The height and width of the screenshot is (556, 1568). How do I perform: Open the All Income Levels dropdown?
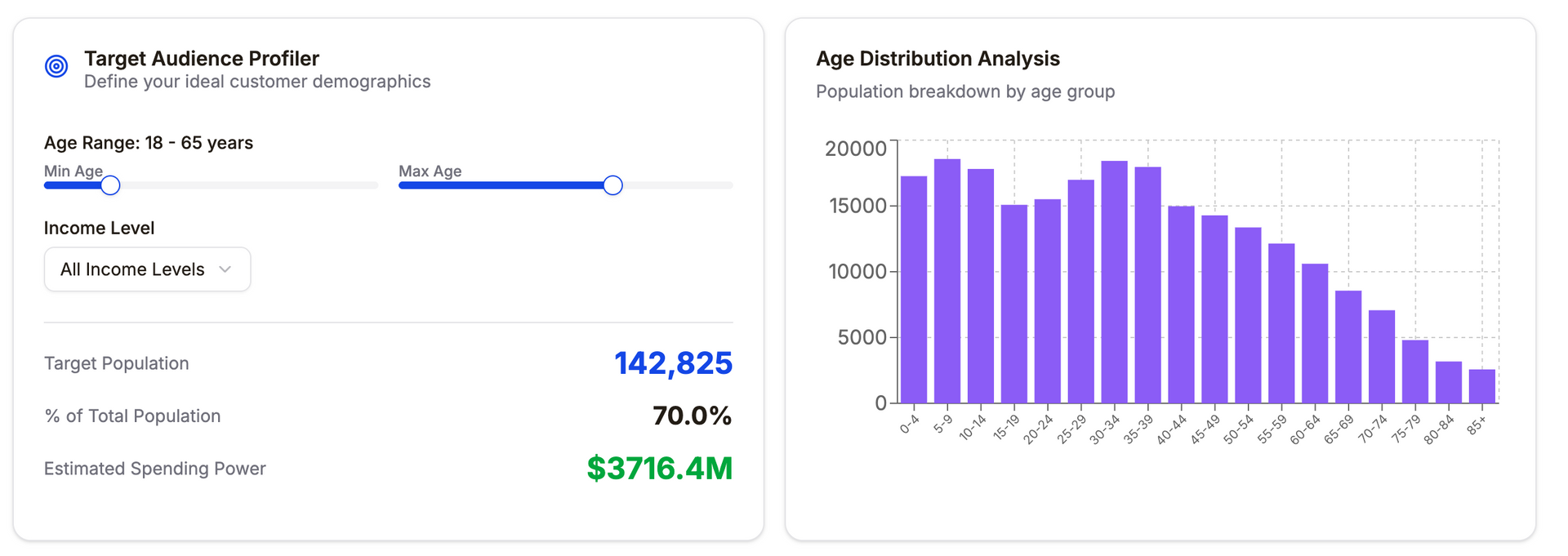tap(147, 269)
